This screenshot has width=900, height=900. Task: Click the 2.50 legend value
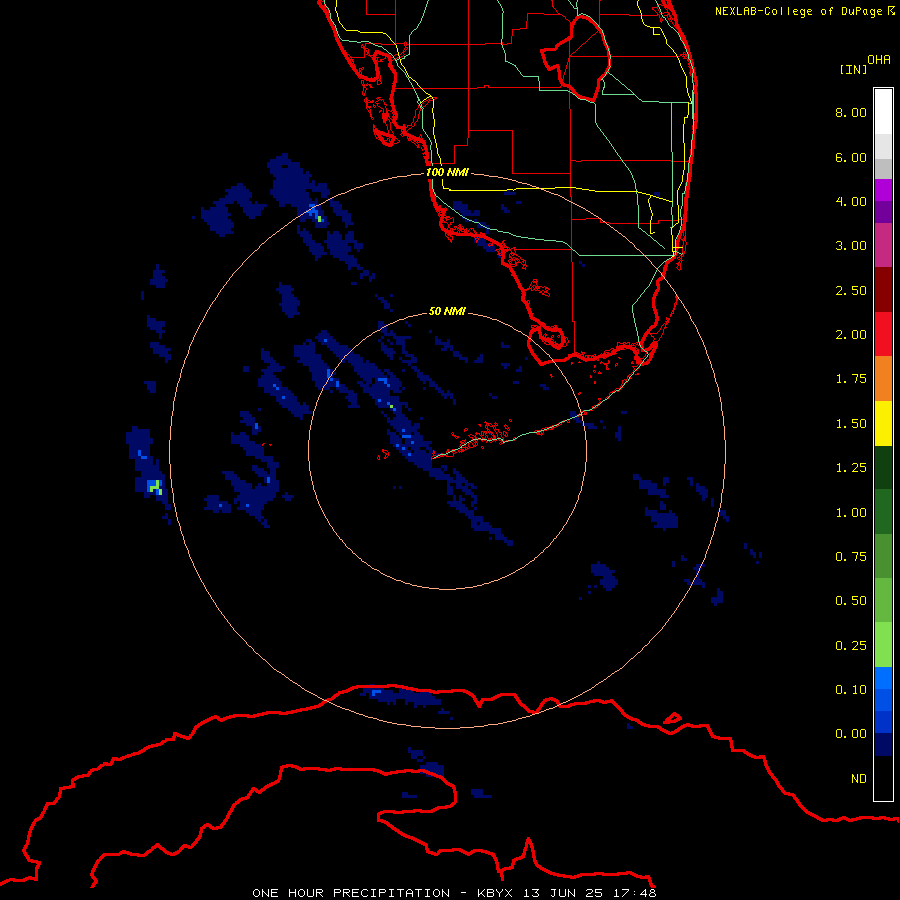(x=851, y=290)
